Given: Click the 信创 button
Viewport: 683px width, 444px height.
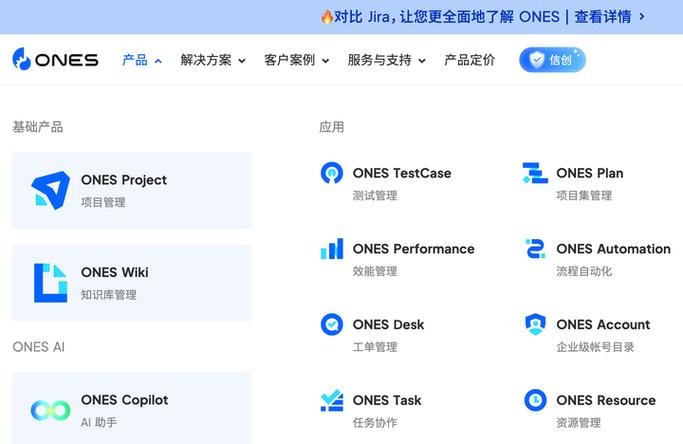Looking at the screenshot, I should [x=552, y=60].
